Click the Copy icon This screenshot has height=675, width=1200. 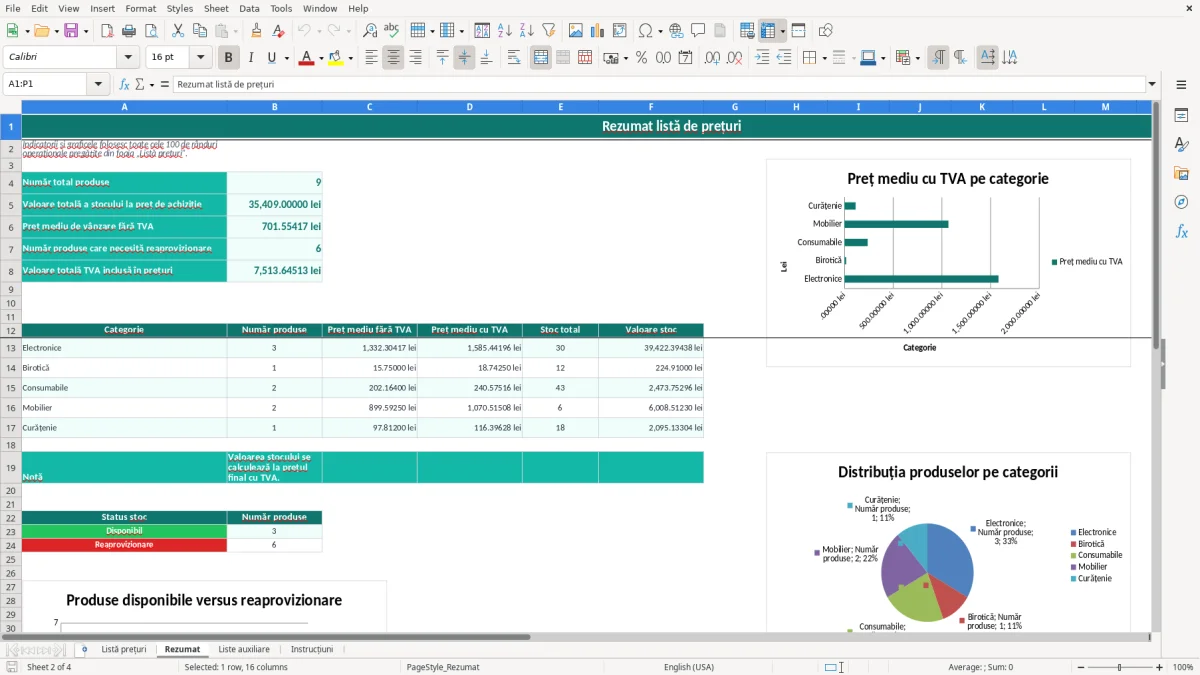[x=200, y=31]
